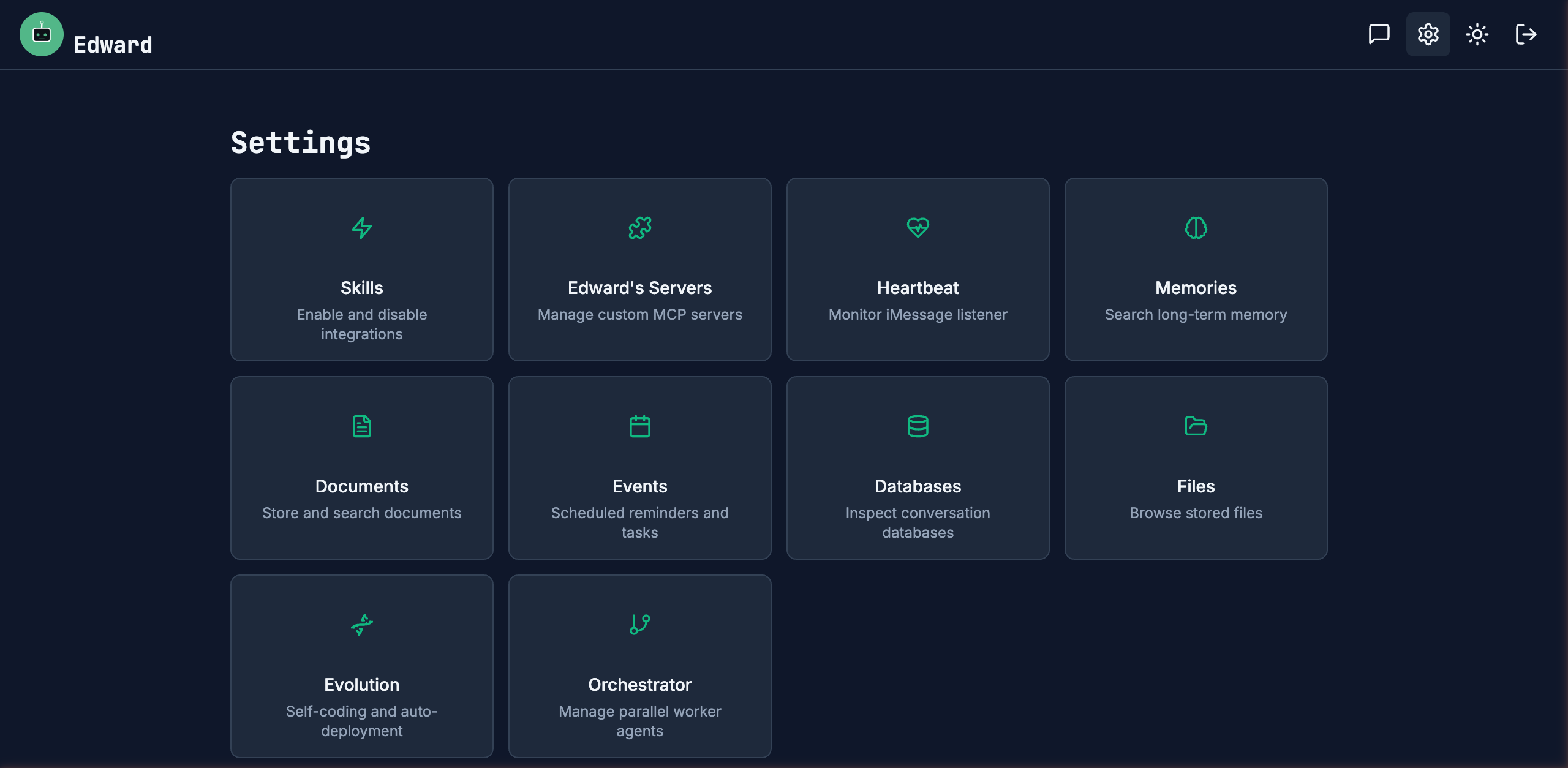Click the settings gear icon

(1428, 34)
